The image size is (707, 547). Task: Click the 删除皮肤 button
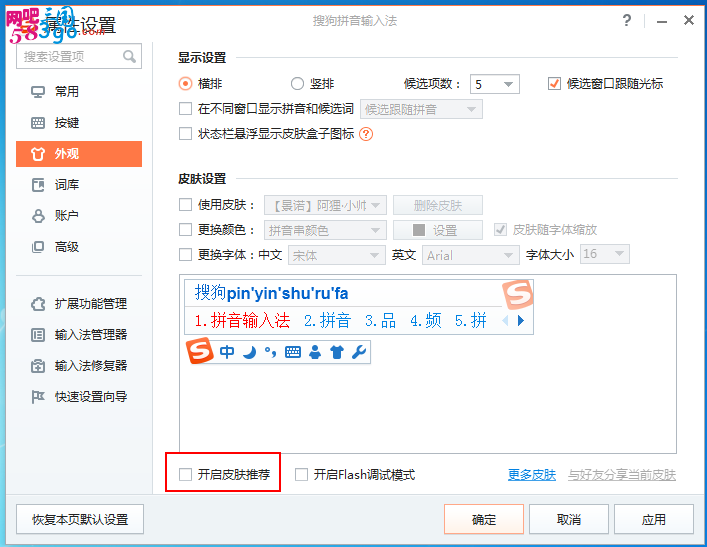point(438,205)
